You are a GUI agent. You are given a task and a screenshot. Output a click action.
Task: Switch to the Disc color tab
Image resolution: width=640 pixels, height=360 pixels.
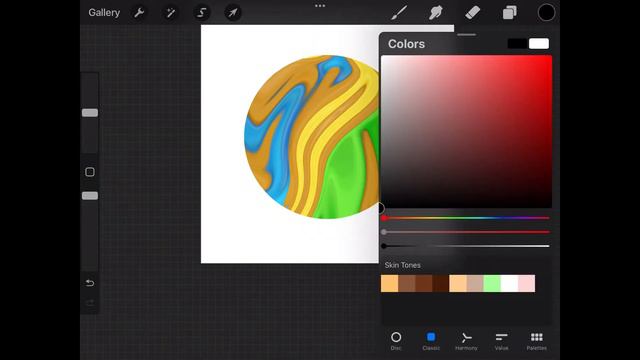(396, 341)
